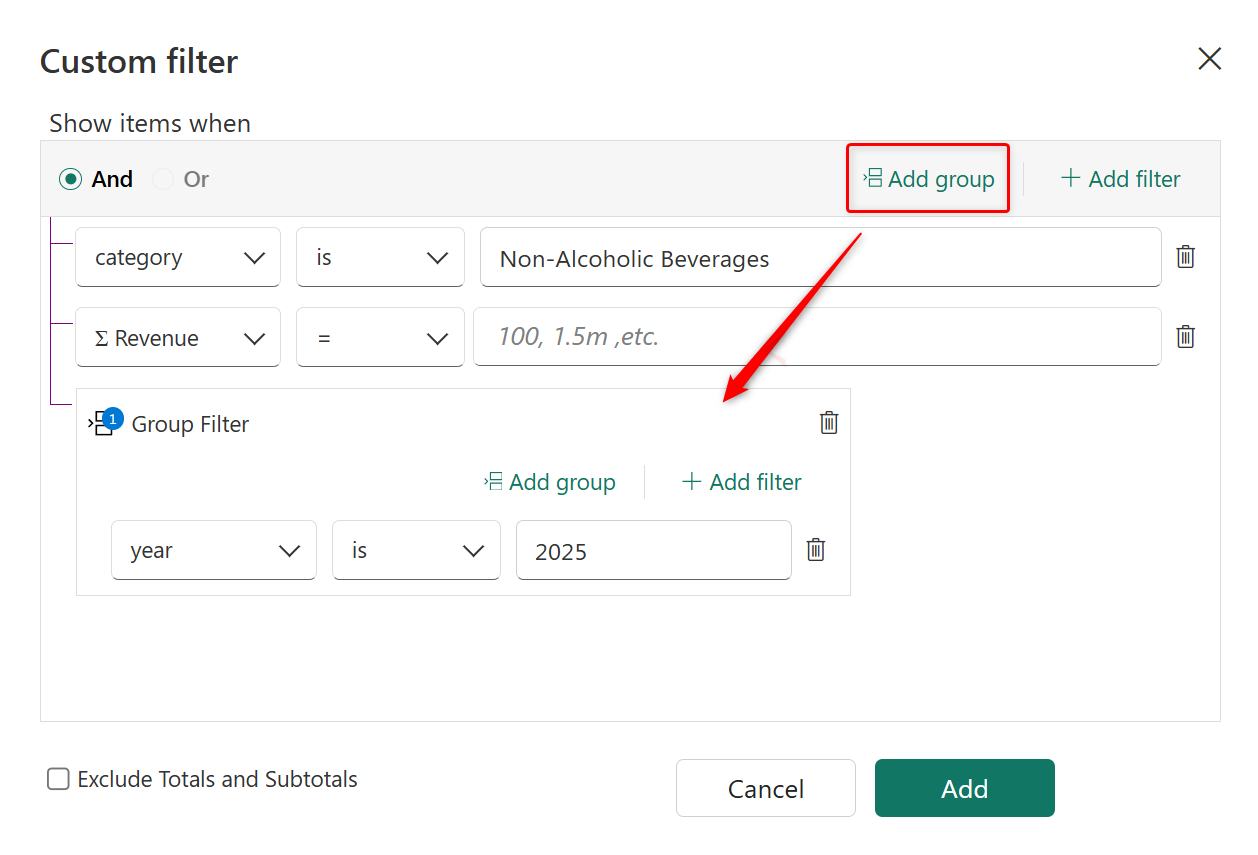Click top Add group button
Screen dimensions: 1258x855
[x=928, y=179]
